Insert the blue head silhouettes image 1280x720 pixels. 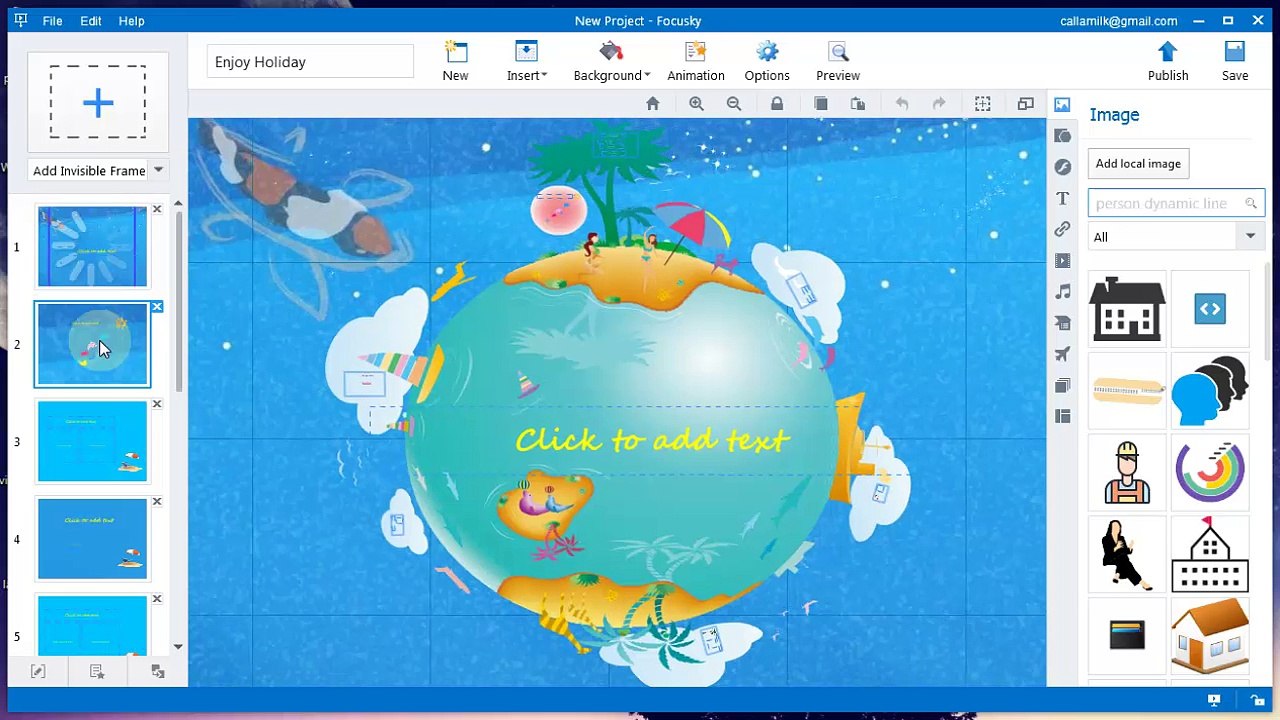(x=1210, y=391)
